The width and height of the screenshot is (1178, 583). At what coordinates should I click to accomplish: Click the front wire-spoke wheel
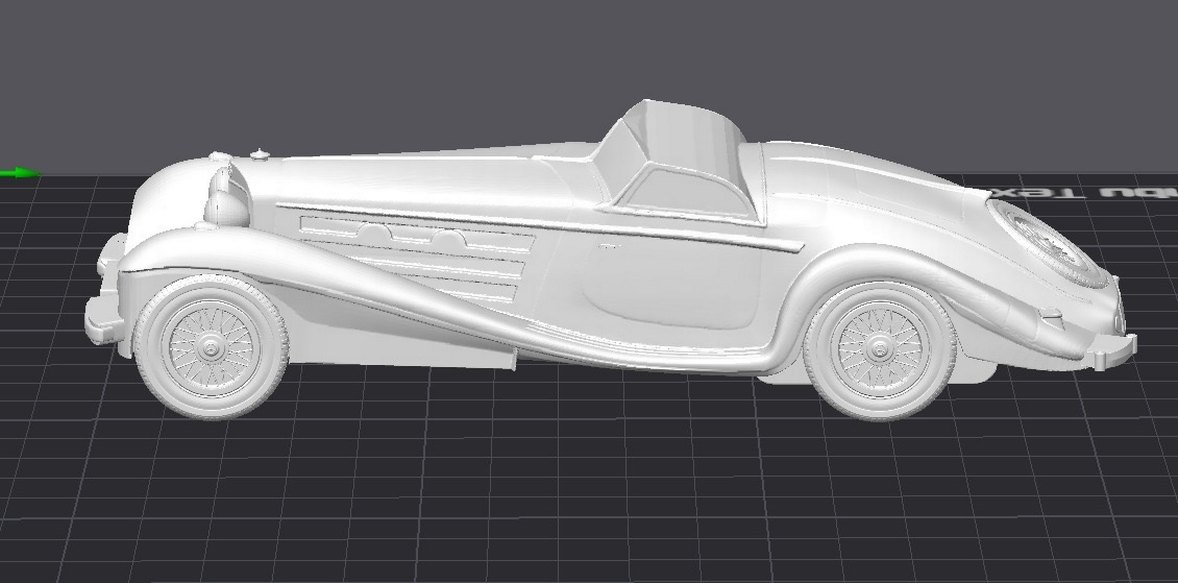[210, 345]
